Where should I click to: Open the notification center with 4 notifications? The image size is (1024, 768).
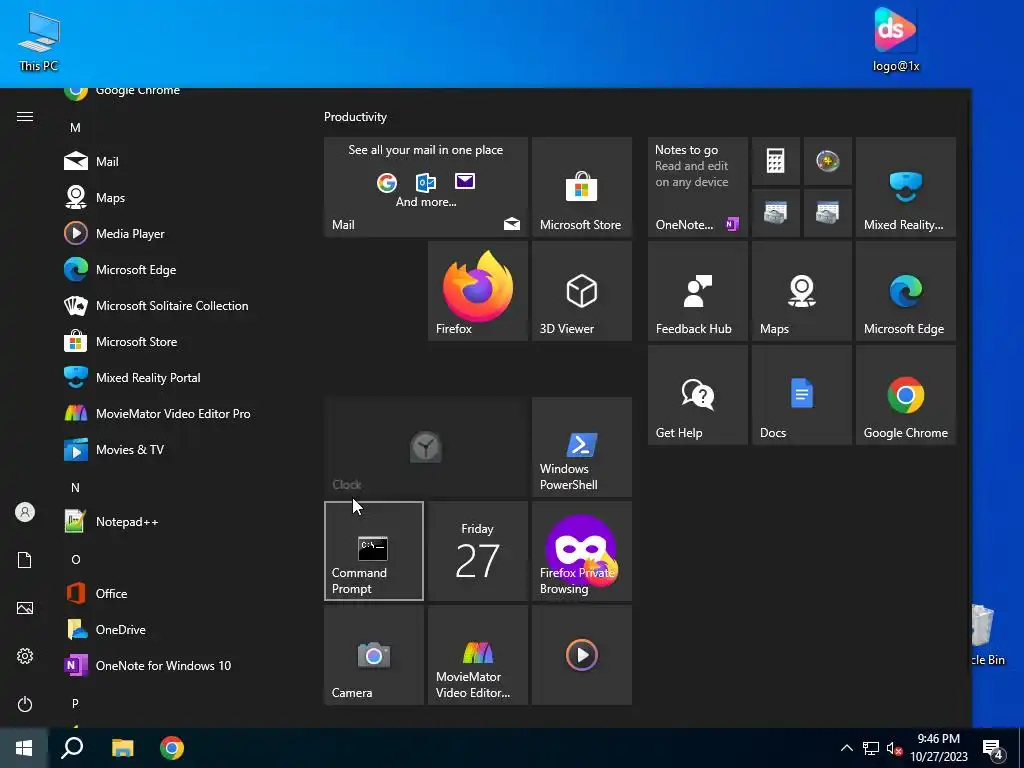click(993, 748)
